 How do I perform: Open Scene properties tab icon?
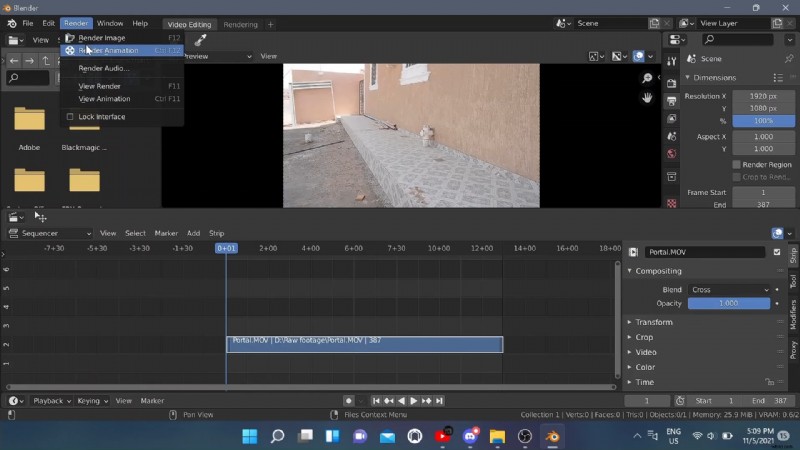(671, 136)
